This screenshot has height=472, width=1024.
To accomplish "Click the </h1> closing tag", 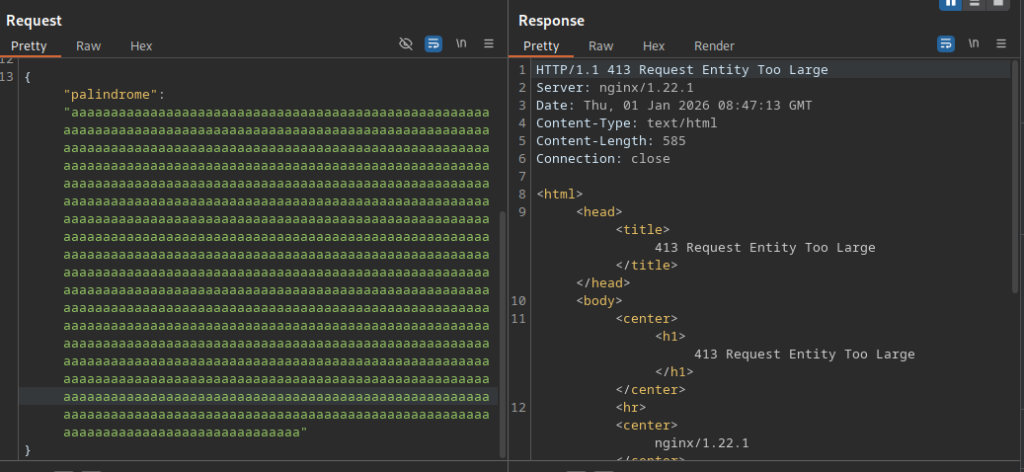I will pyautogui.click(x=674, y=371).
